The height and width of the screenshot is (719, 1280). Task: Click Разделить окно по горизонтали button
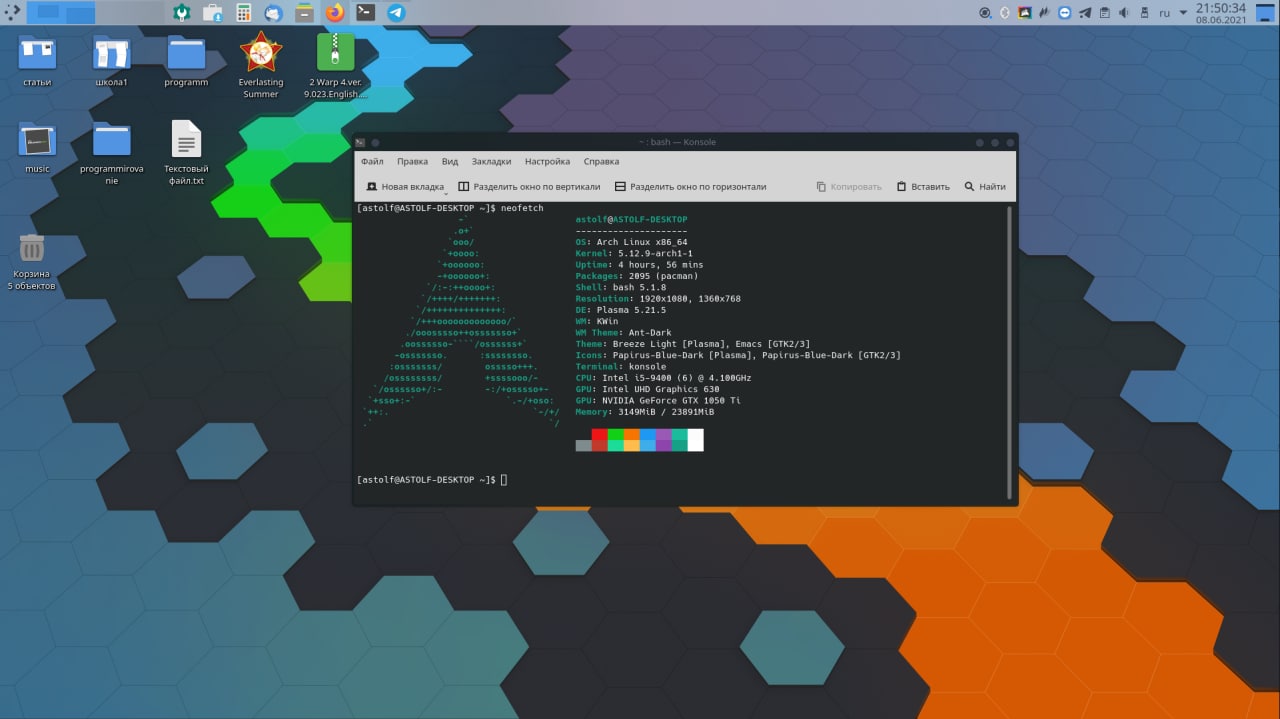tap(690, 187)
